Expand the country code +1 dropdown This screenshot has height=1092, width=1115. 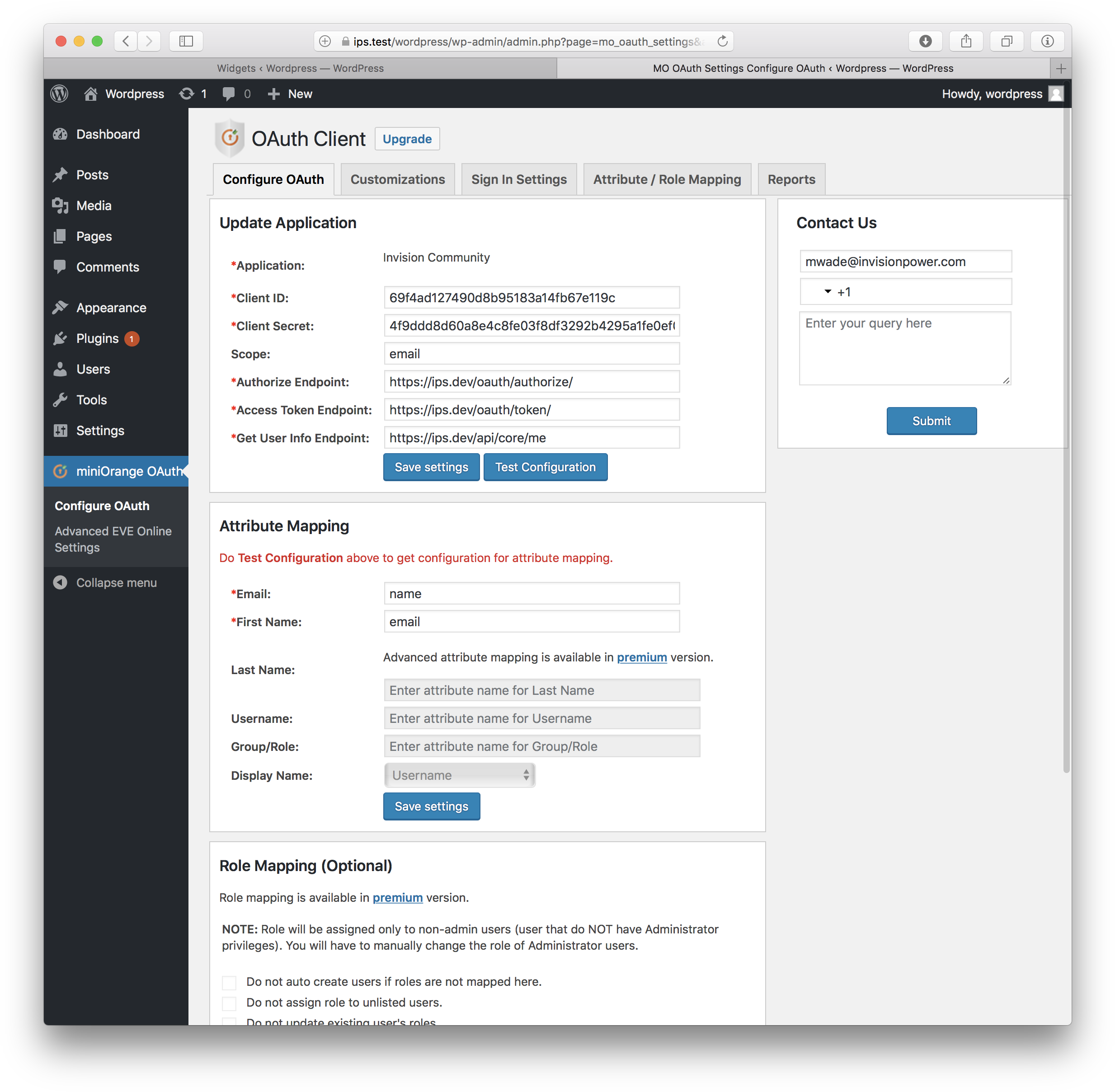pos(827,292)
